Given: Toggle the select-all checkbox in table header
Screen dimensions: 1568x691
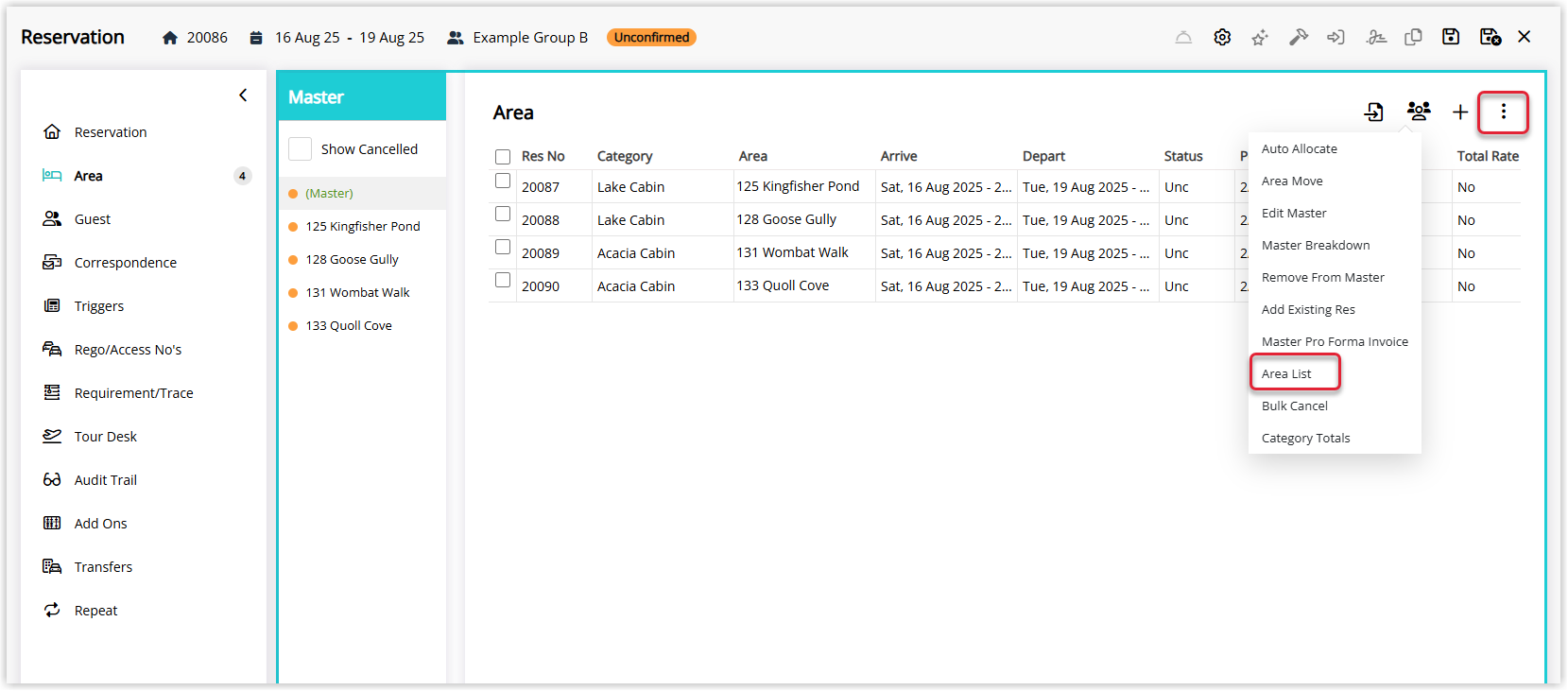Looking at the screenshot, I should pyautogui.click(x=503, y=157).
